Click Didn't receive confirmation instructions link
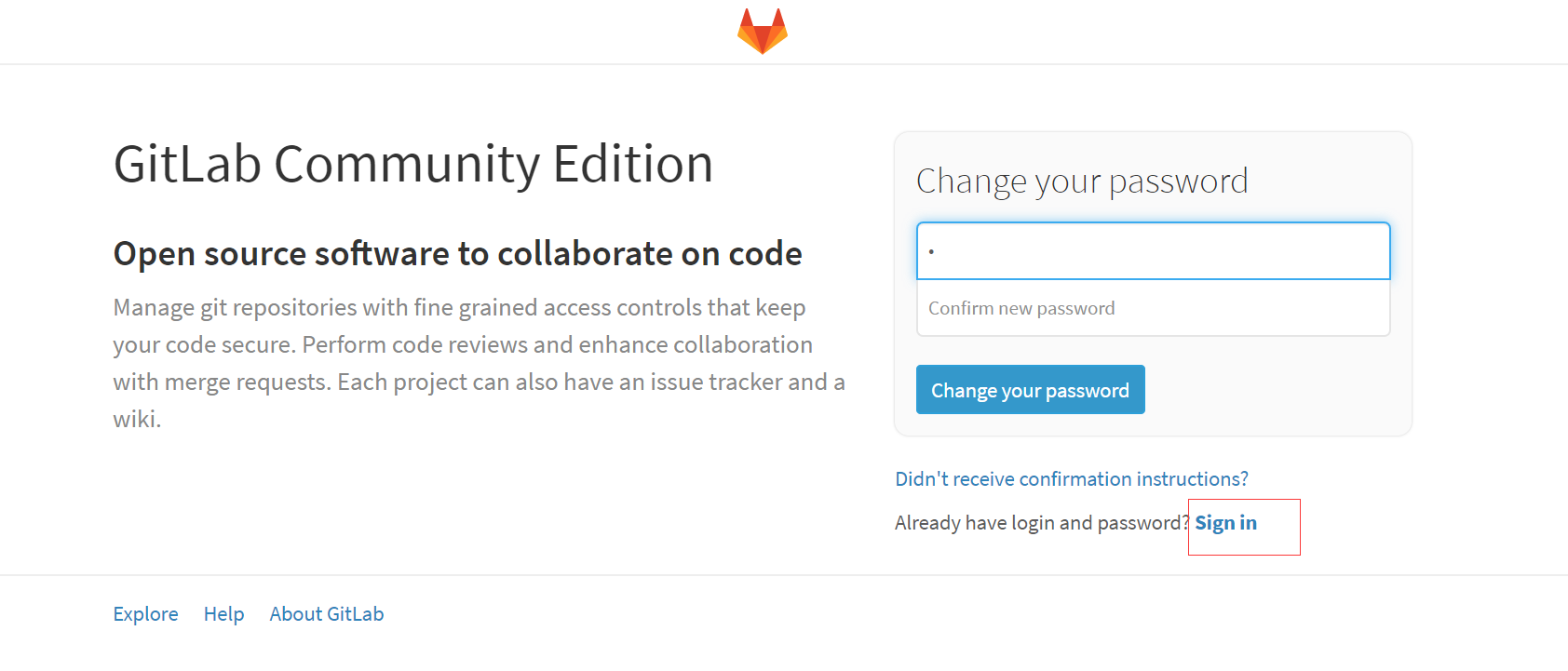1568x671 pixels. pos(1071,478)
